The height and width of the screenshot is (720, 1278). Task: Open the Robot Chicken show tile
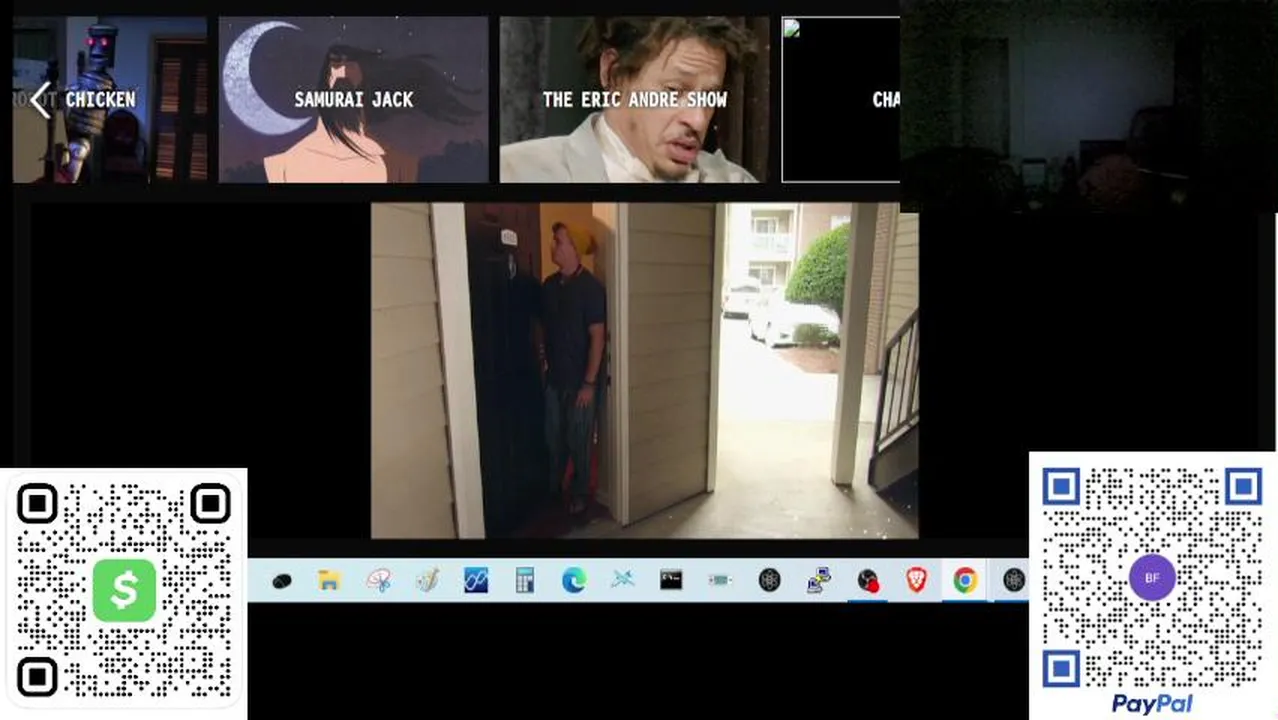[110, 99]
